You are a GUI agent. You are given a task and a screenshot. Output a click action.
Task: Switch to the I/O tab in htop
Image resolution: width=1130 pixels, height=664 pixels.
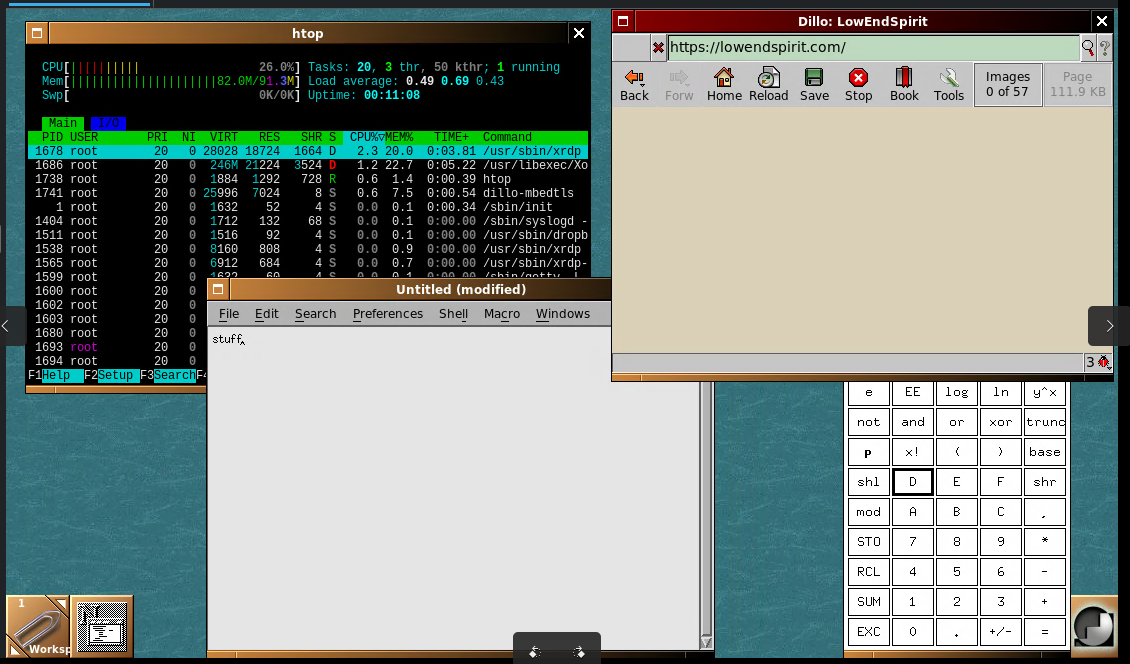tap(108, 123)
